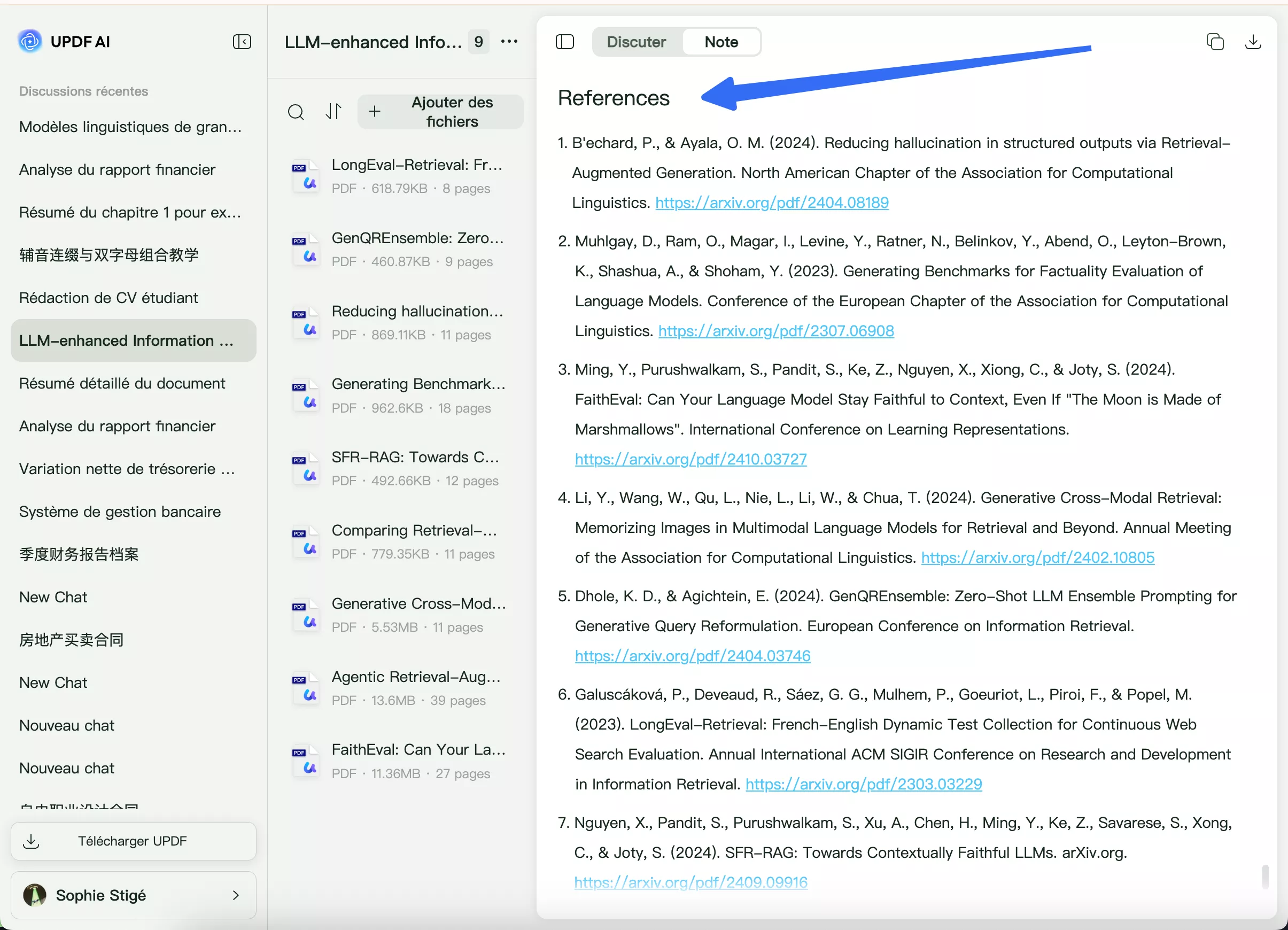Select the New Chat conversation
Viewport: 1288px width, 930px height.
pos(53,596)
